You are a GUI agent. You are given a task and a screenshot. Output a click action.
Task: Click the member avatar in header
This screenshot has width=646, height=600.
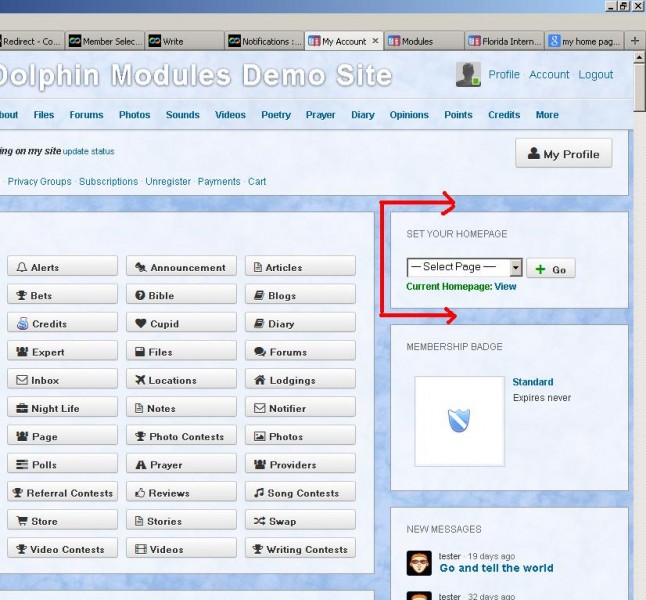click(468, 75)
